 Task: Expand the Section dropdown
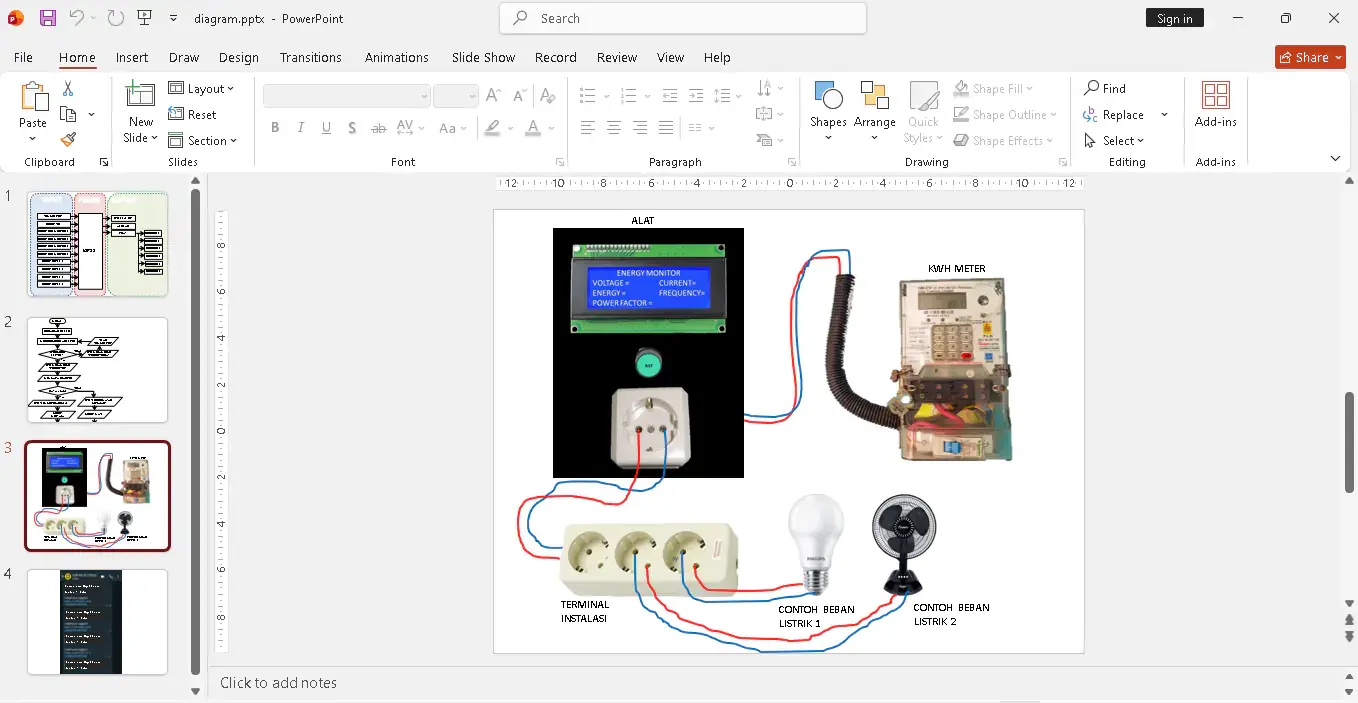coord(203,141)
